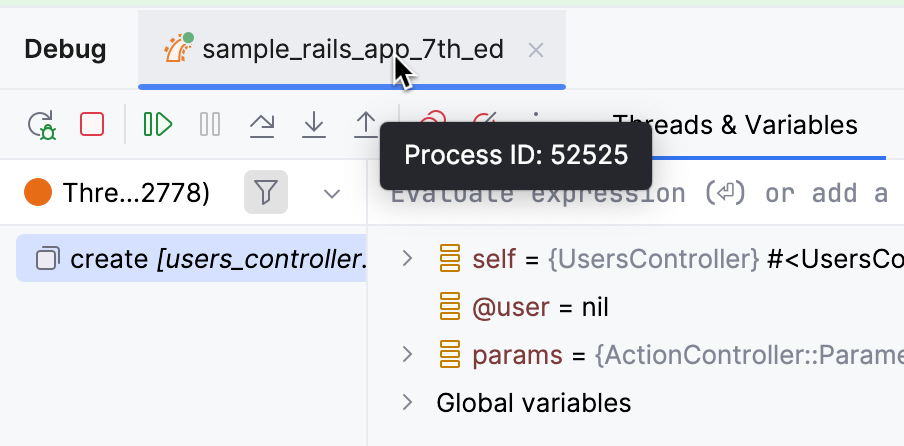Stop the debug process
This screenshot has width=904, height=446.
click(92, 124)
